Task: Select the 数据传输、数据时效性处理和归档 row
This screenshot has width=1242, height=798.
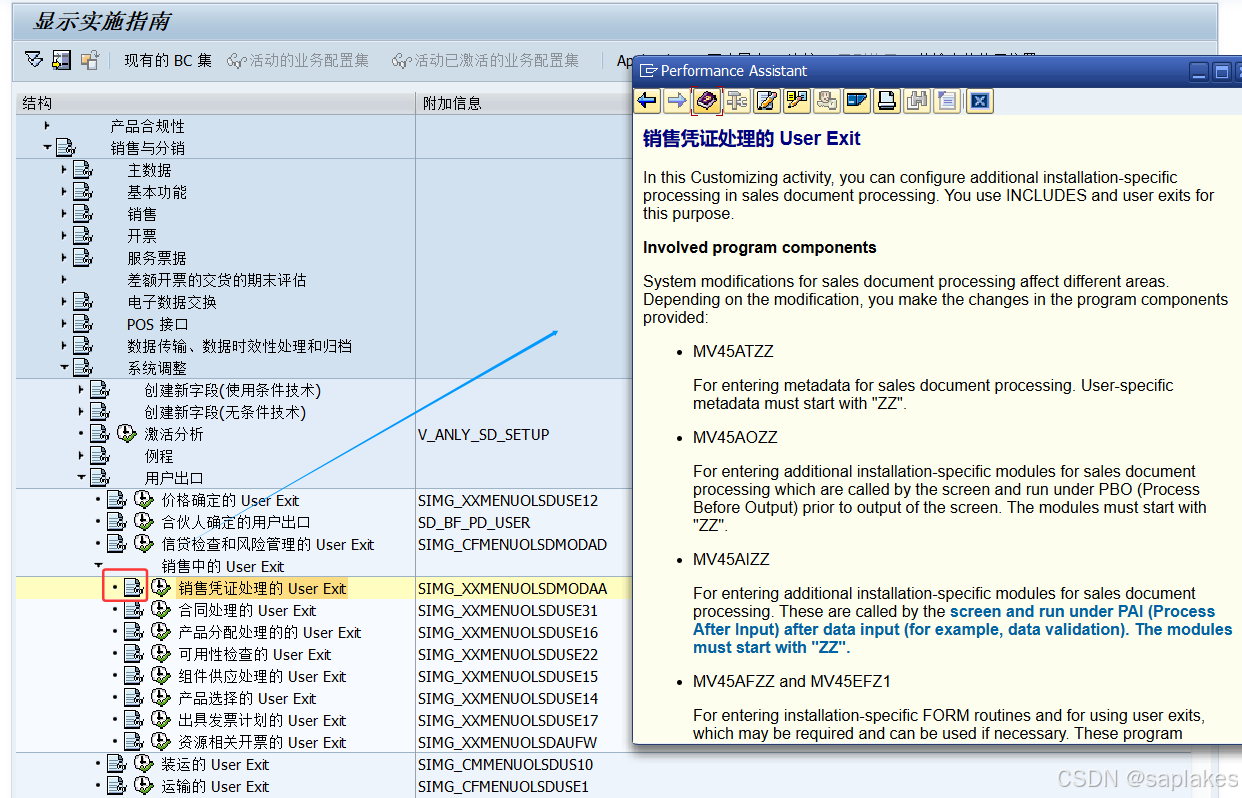Action: [239, 346]
